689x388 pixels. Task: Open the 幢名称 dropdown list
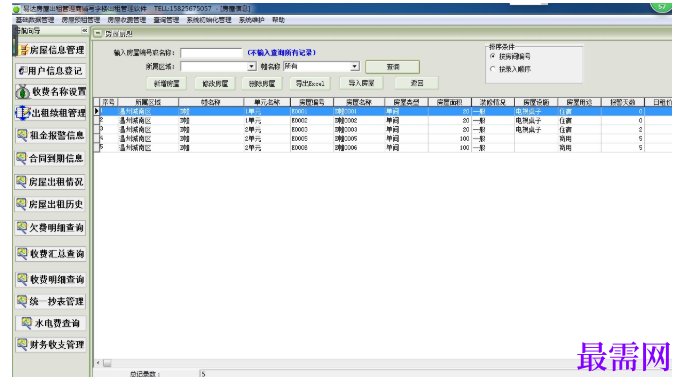coord(355,66)
